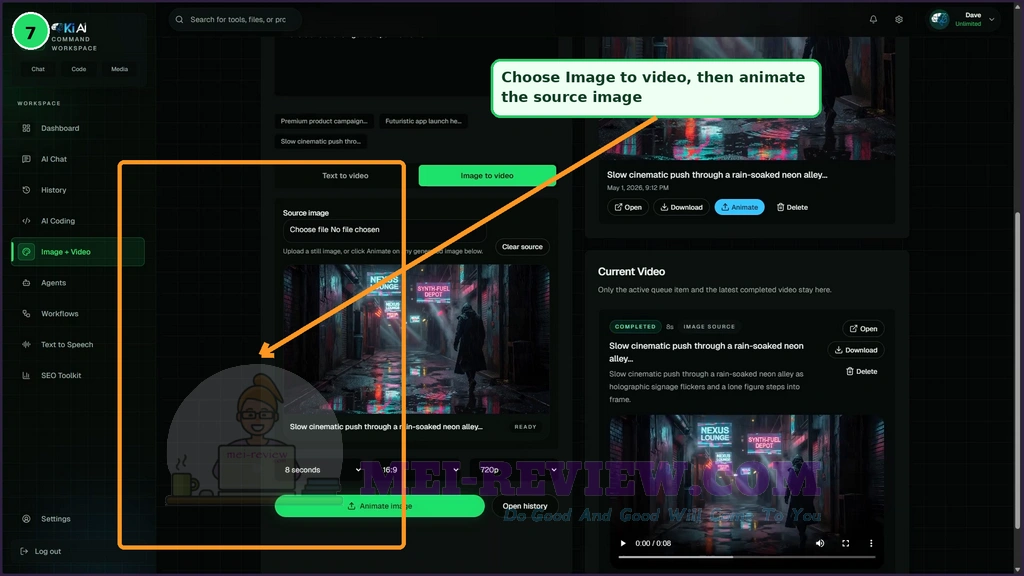
Task: Play the current video
Action: (623, 543)
